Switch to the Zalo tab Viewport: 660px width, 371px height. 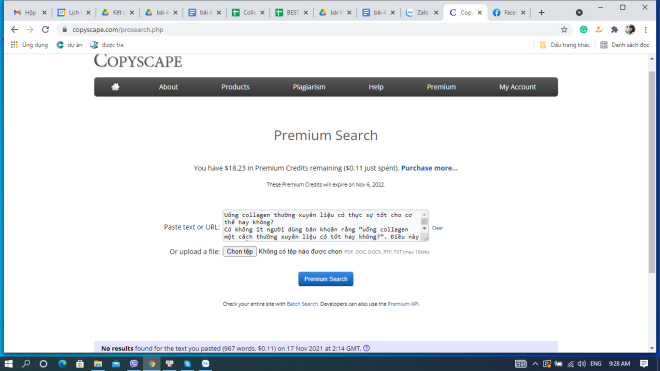422,13
